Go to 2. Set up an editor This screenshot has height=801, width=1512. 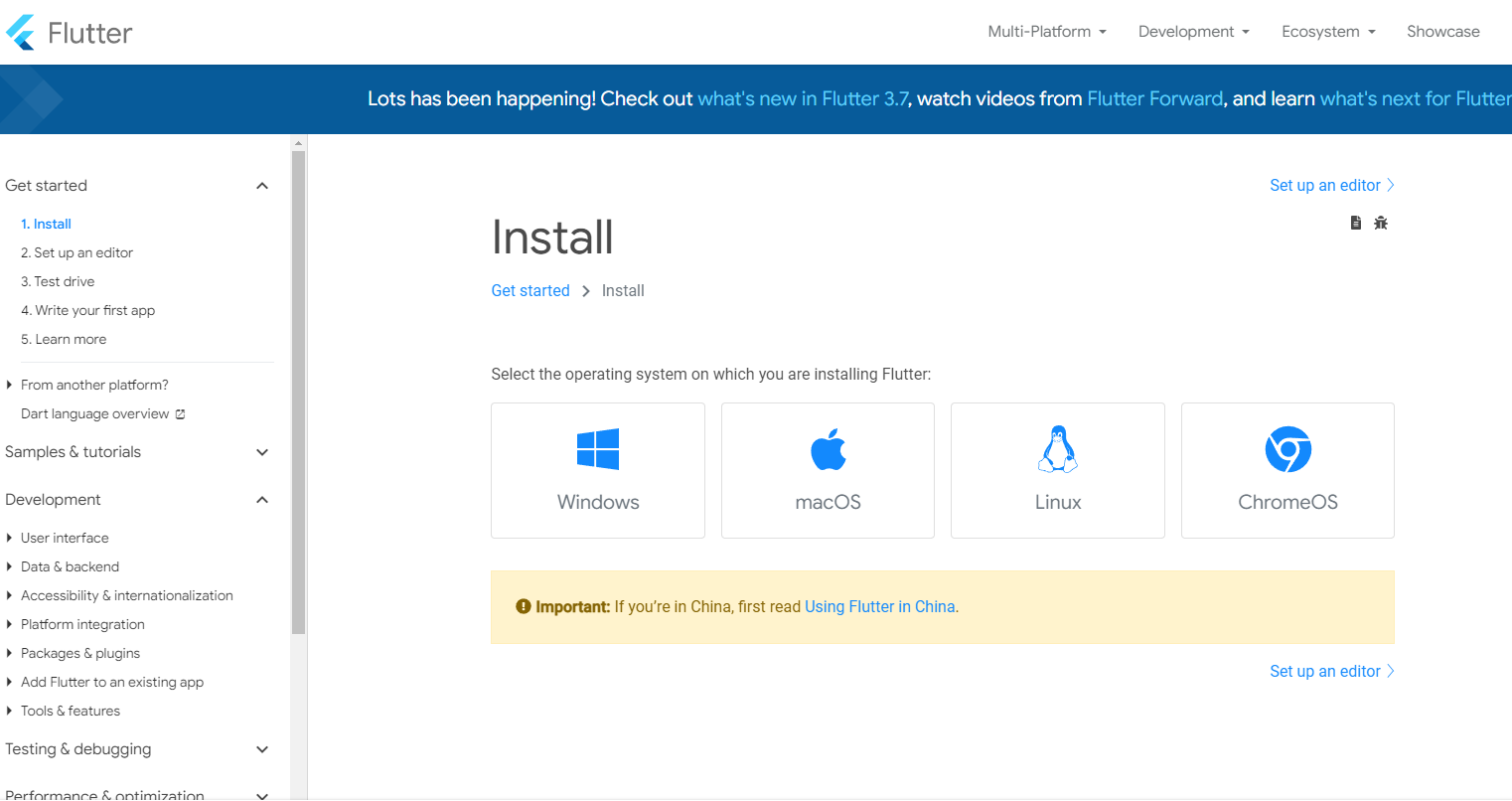(76, 252)
